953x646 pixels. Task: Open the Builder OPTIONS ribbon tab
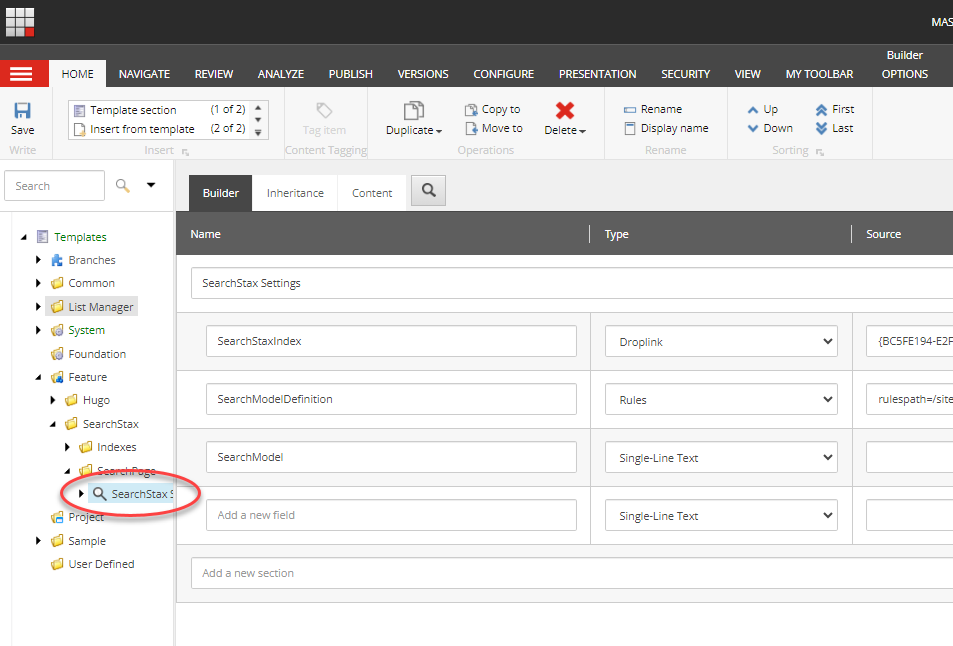tap(904, 74)
